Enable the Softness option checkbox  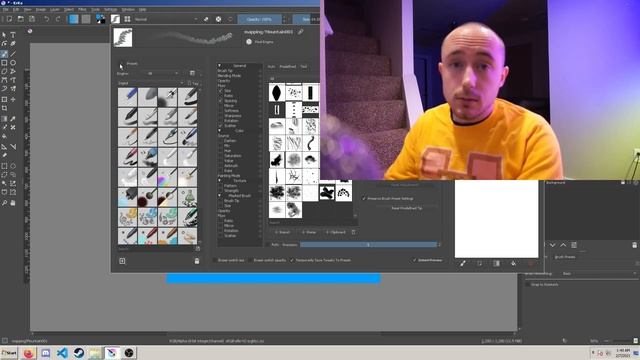[220, 111]
